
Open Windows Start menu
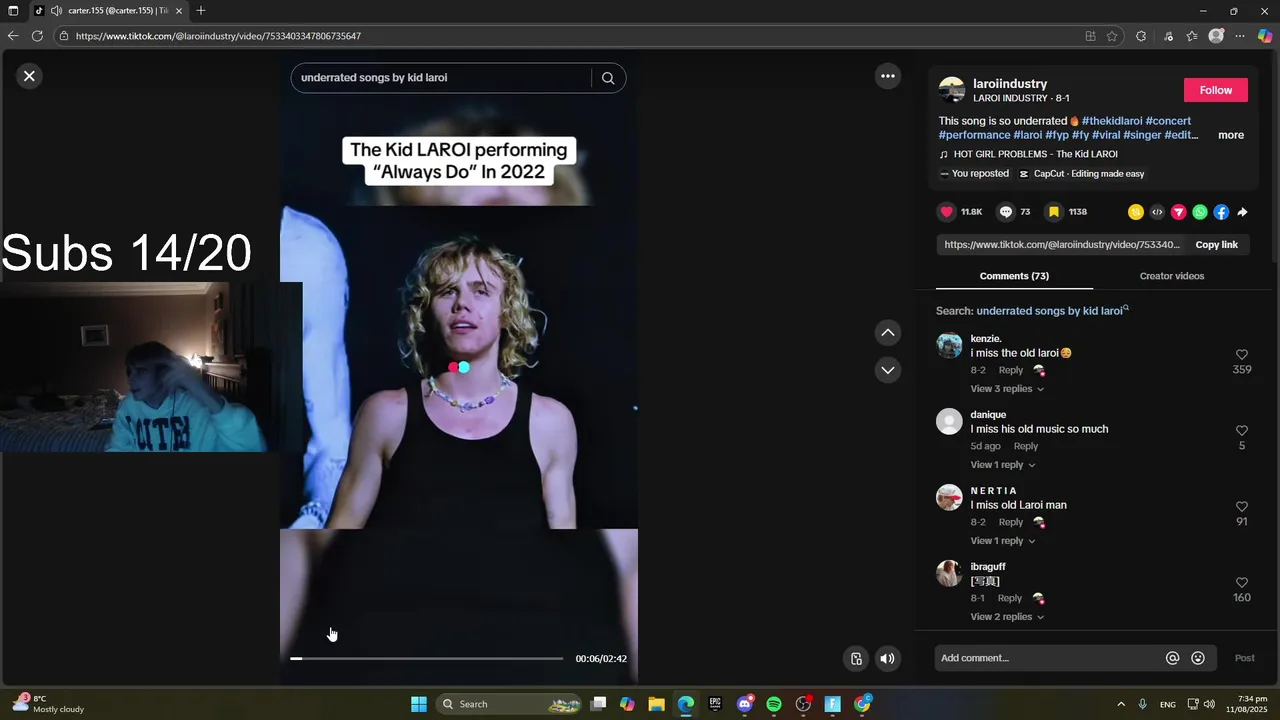tap(419, 704)
